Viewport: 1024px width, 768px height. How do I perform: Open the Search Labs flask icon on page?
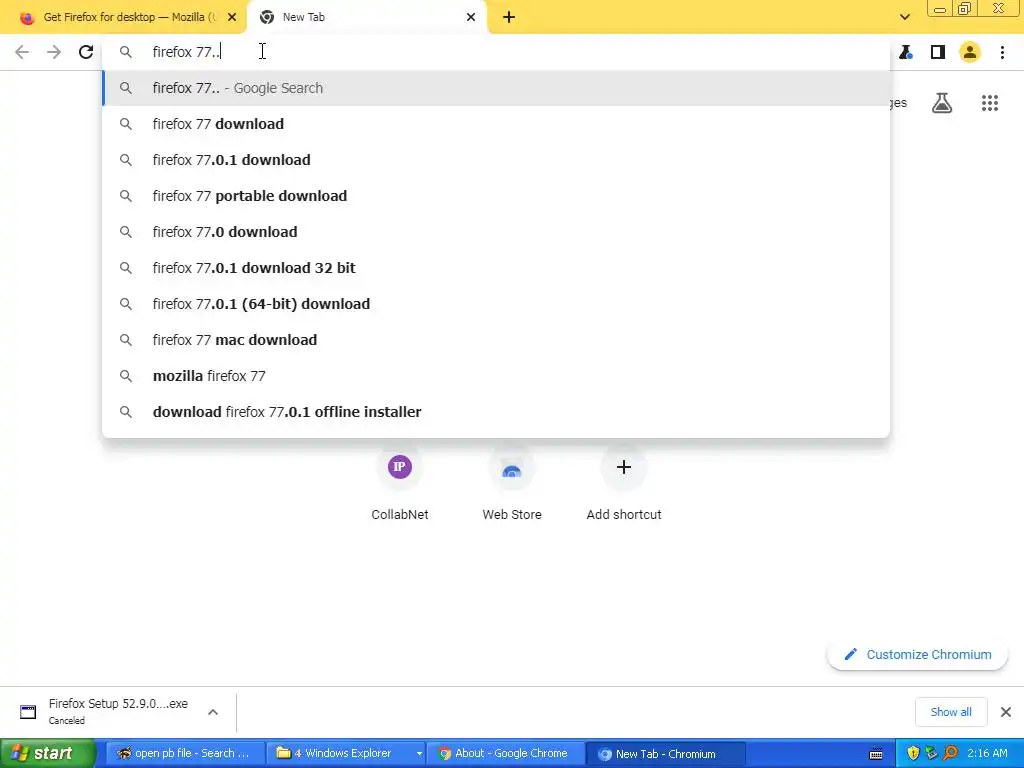(942, 103)
